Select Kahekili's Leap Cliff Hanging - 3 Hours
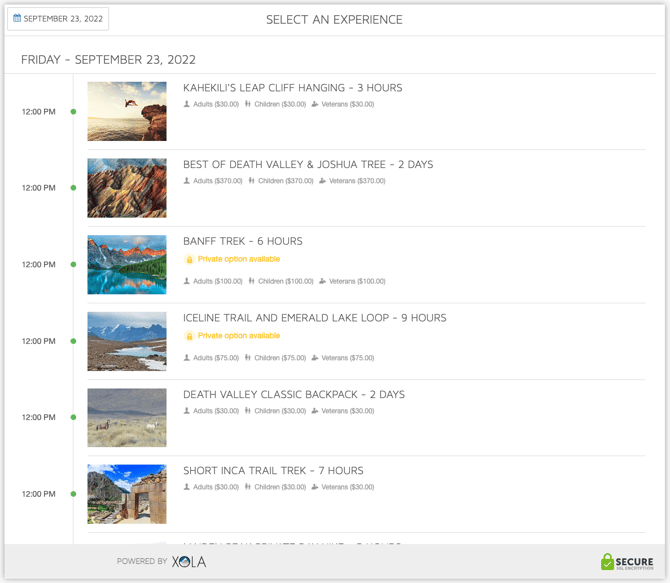670x583 pixels. 293,88
